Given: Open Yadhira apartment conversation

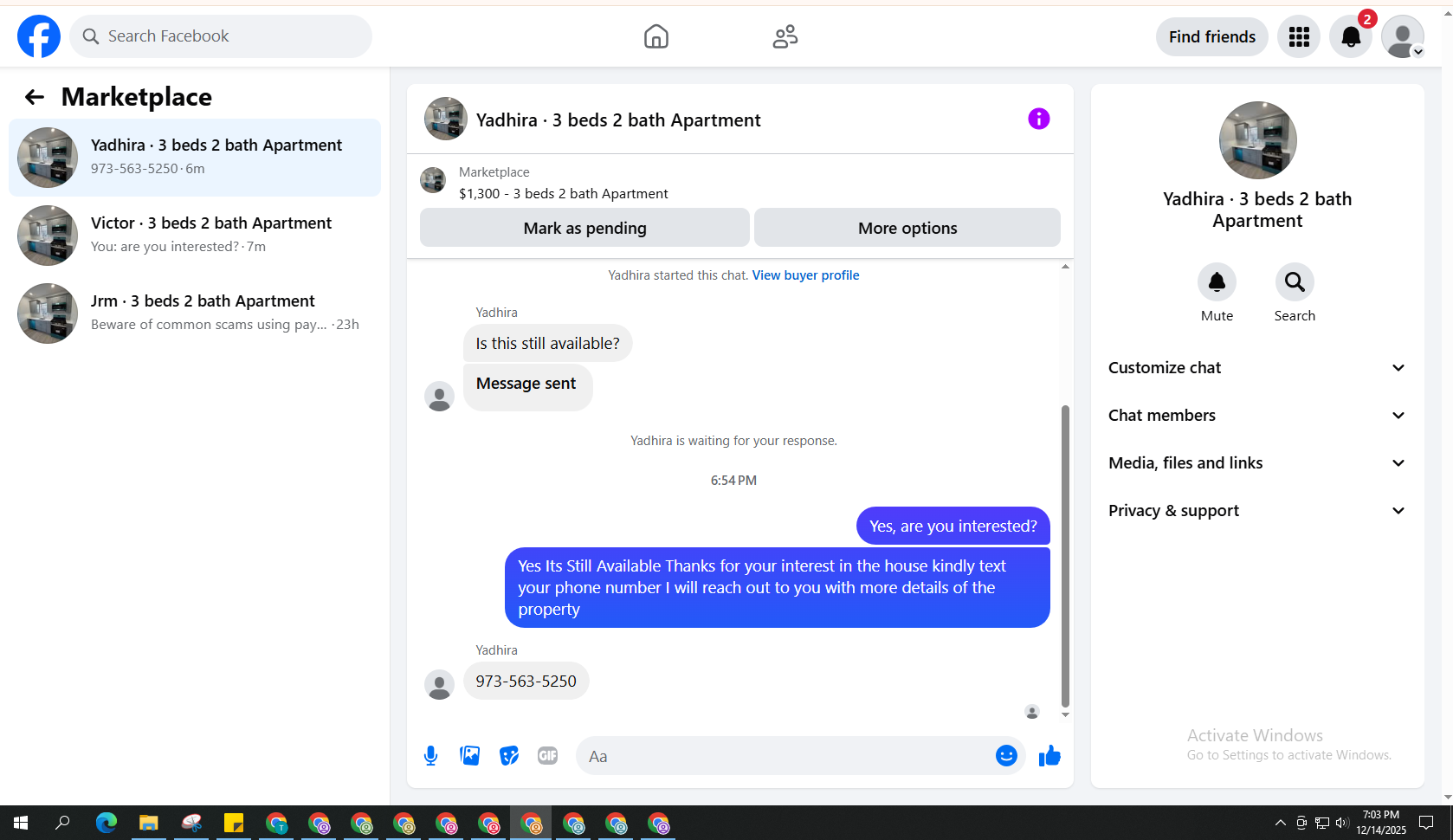Looking at the screenshot, I should click(x=195, y=158).
